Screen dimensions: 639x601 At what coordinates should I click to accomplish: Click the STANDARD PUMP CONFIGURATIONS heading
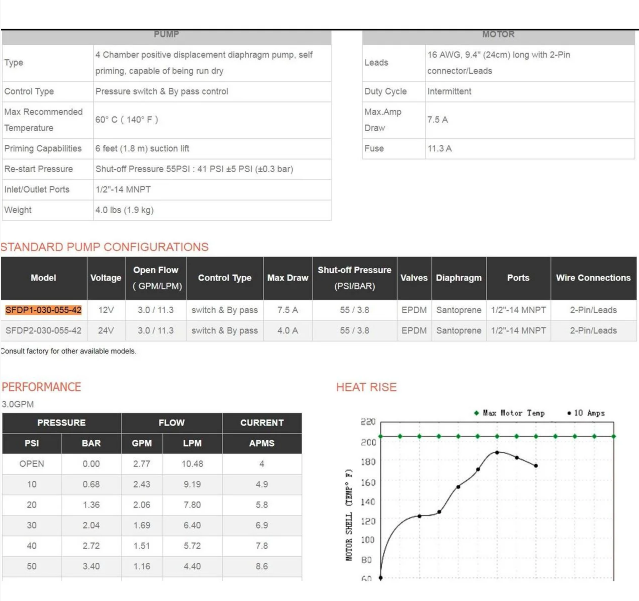(x=104, y=247)
